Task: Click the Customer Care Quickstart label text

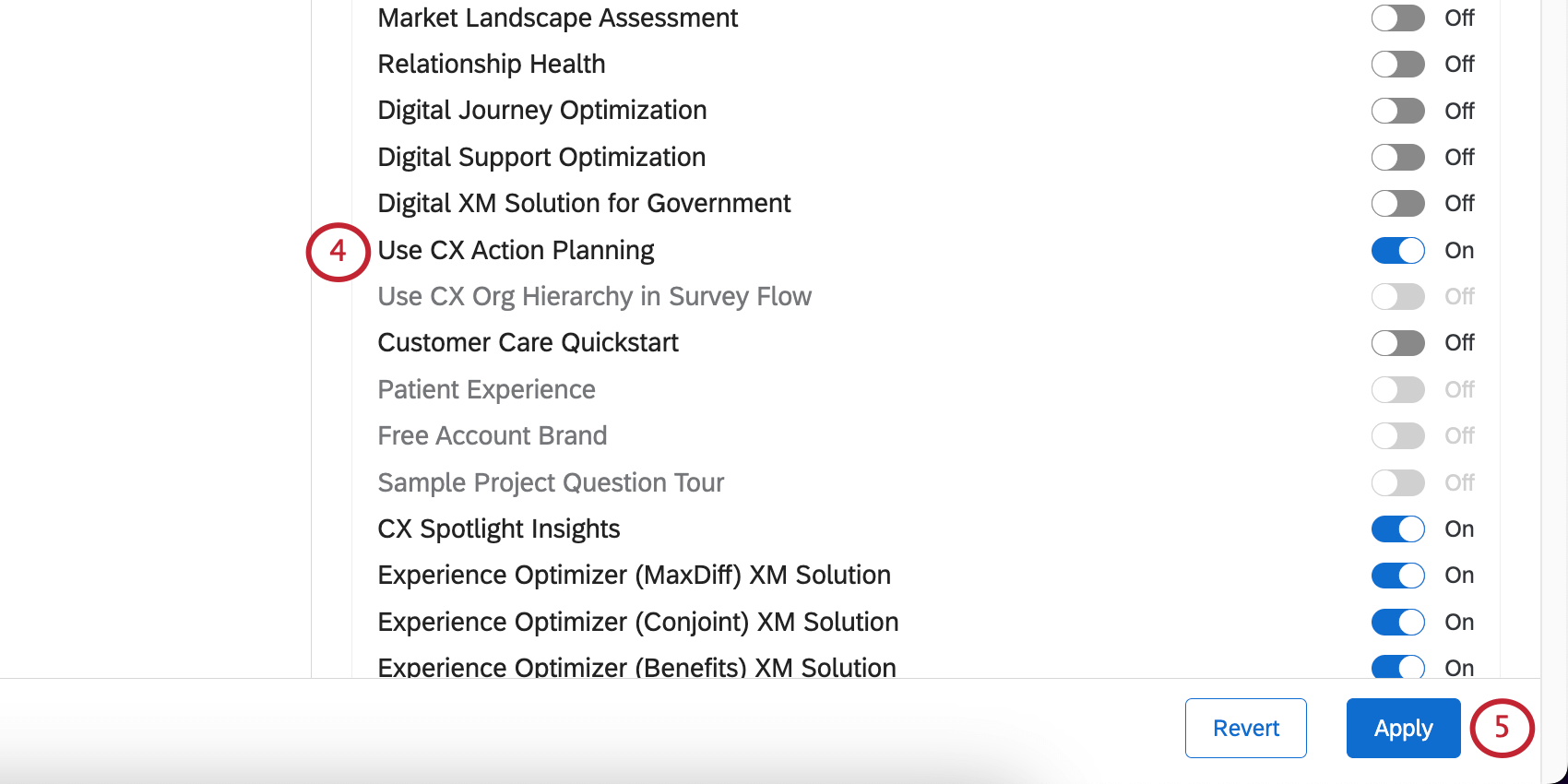Action: coord(528,342)
